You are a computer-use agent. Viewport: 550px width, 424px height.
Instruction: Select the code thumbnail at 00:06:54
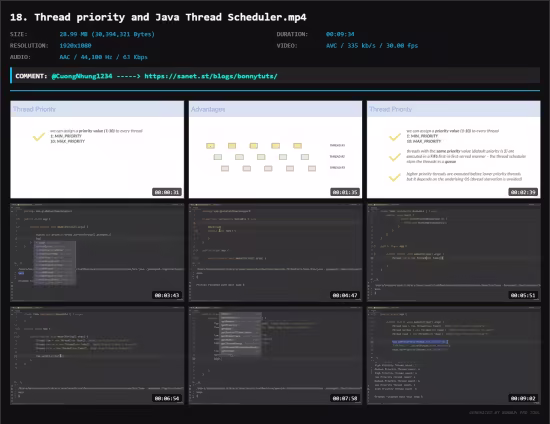97,355
